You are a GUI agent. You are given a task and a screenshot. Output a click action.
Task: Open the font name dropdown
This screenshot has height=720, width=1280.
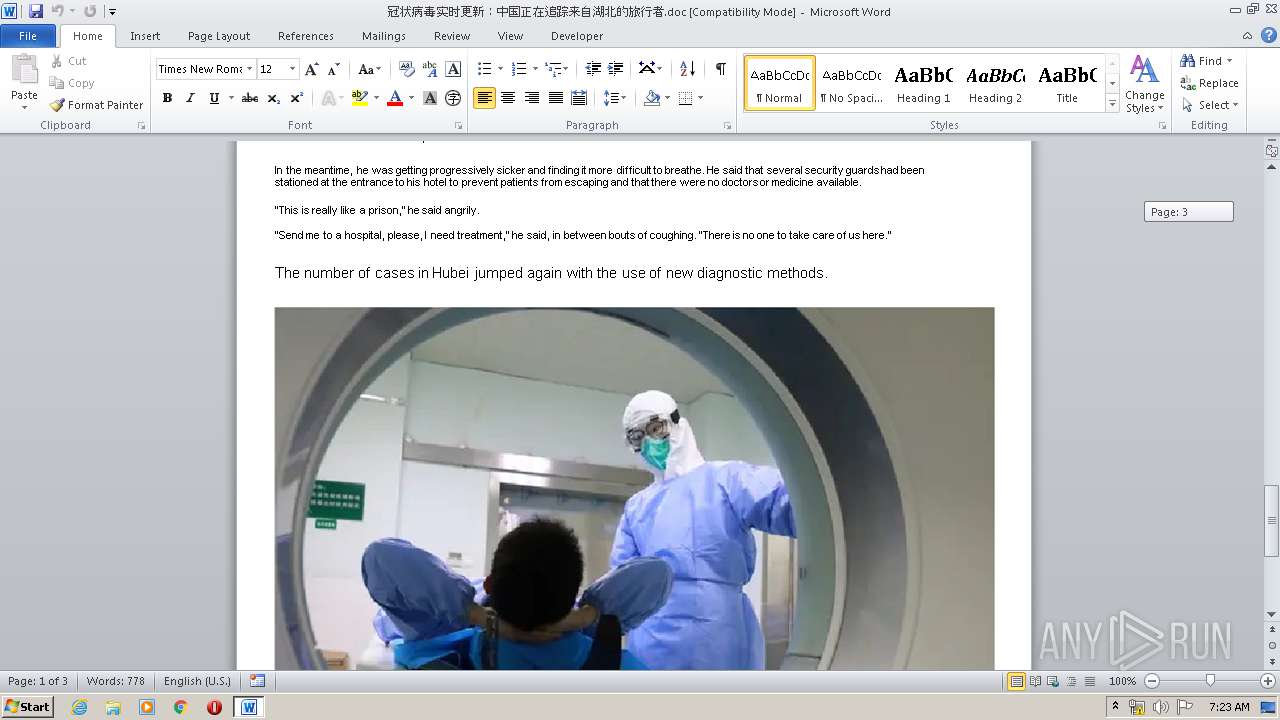[249, 69]
